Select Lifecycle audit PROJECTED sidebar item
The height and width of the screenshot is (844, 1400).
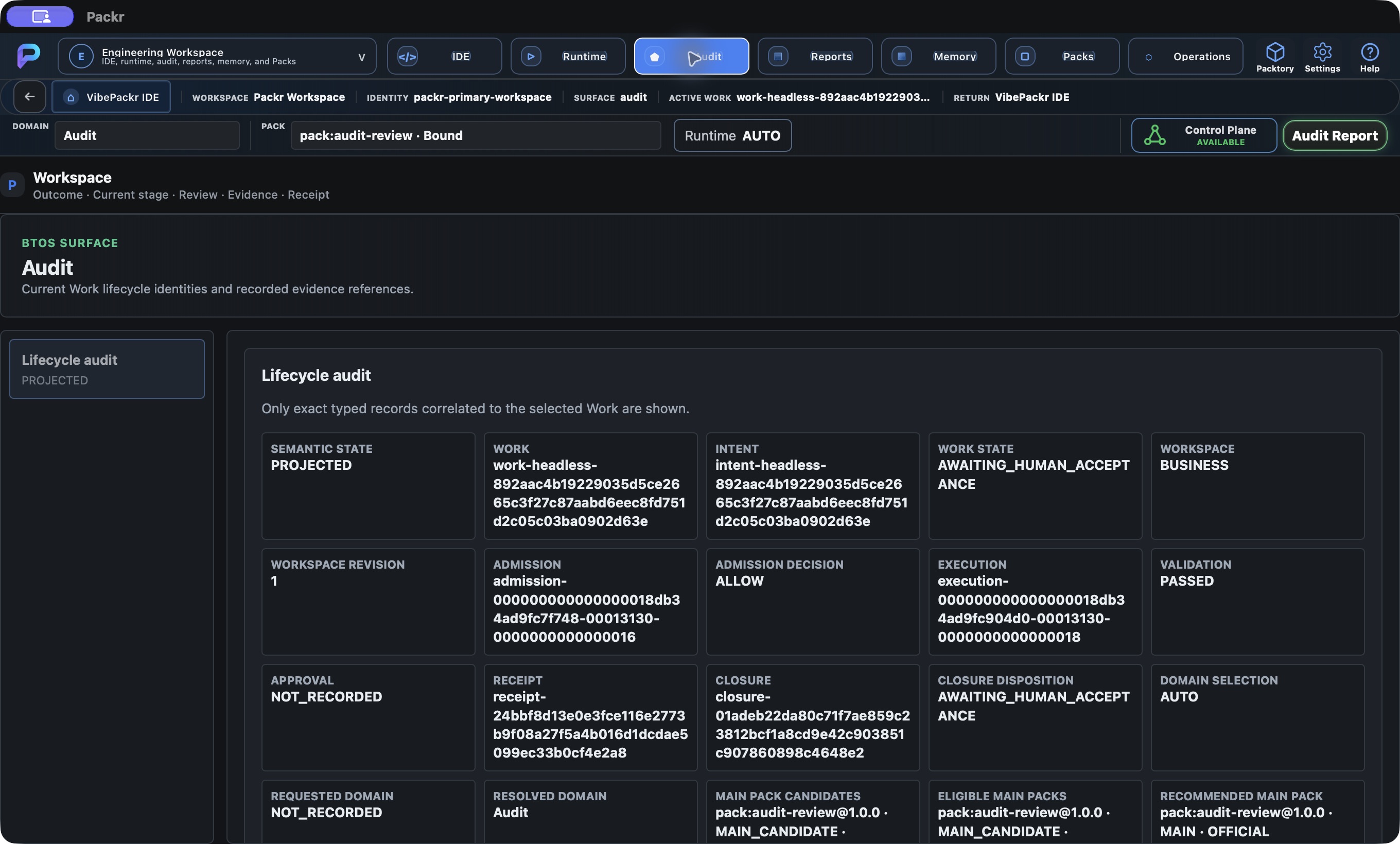coord(107,369)
